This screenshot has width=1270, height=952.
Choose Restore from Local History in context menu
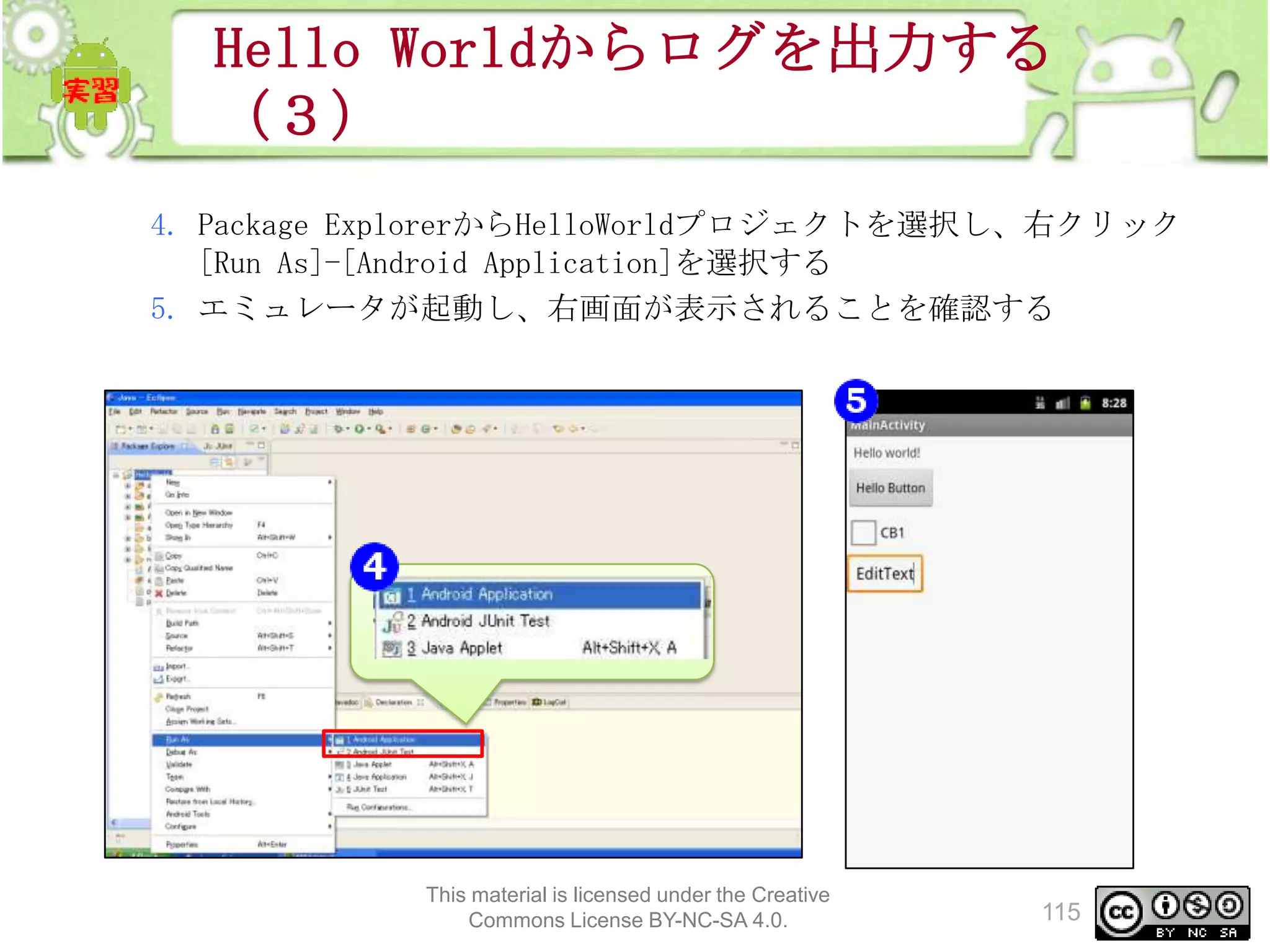pos(243,801)
